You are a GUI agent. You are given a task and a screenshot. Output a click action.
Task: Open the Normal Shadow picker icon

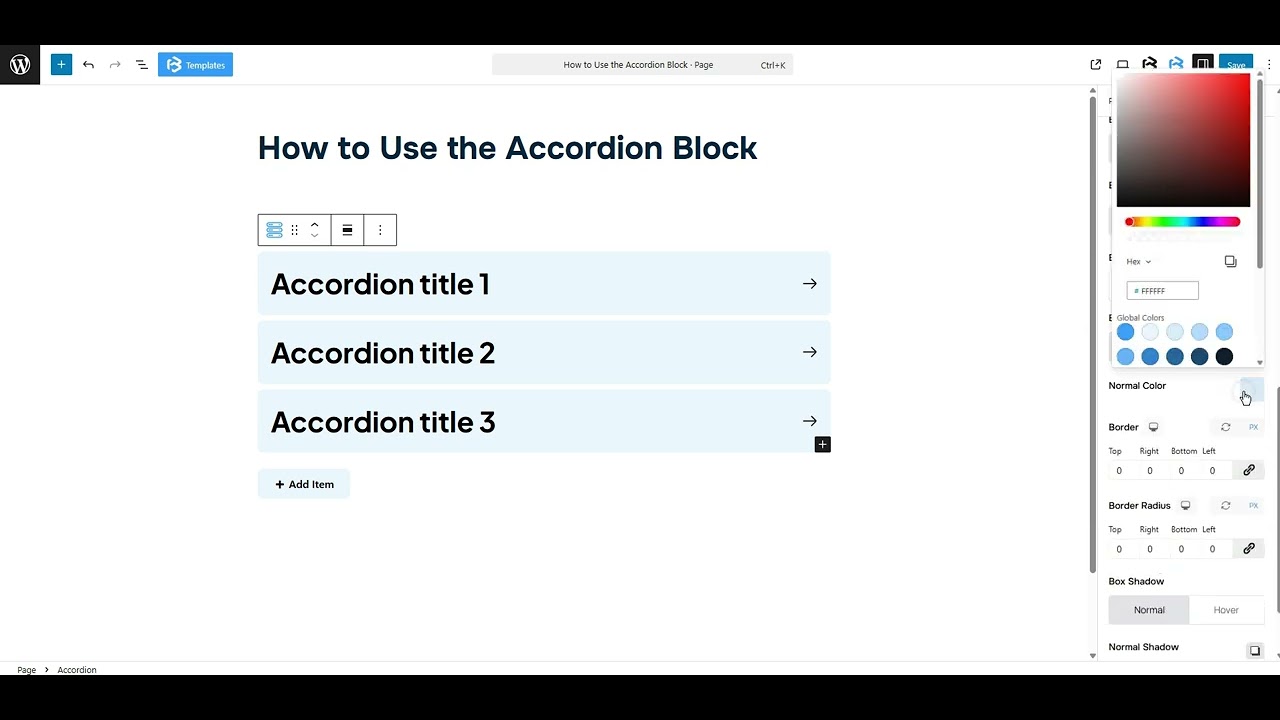click(1255, 650)
